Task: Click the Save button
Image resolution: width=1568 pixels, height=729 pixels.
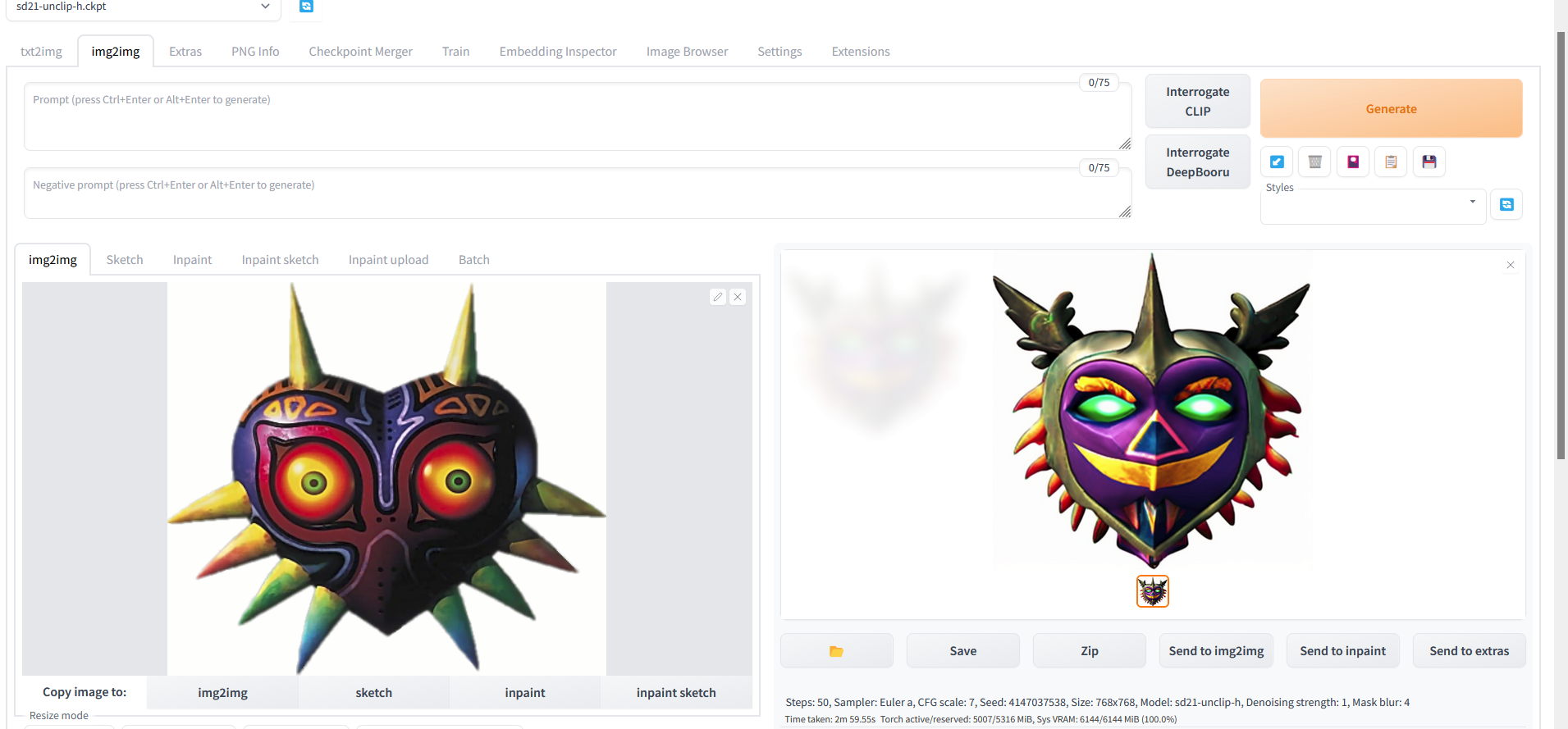Action: pos(963,651)
